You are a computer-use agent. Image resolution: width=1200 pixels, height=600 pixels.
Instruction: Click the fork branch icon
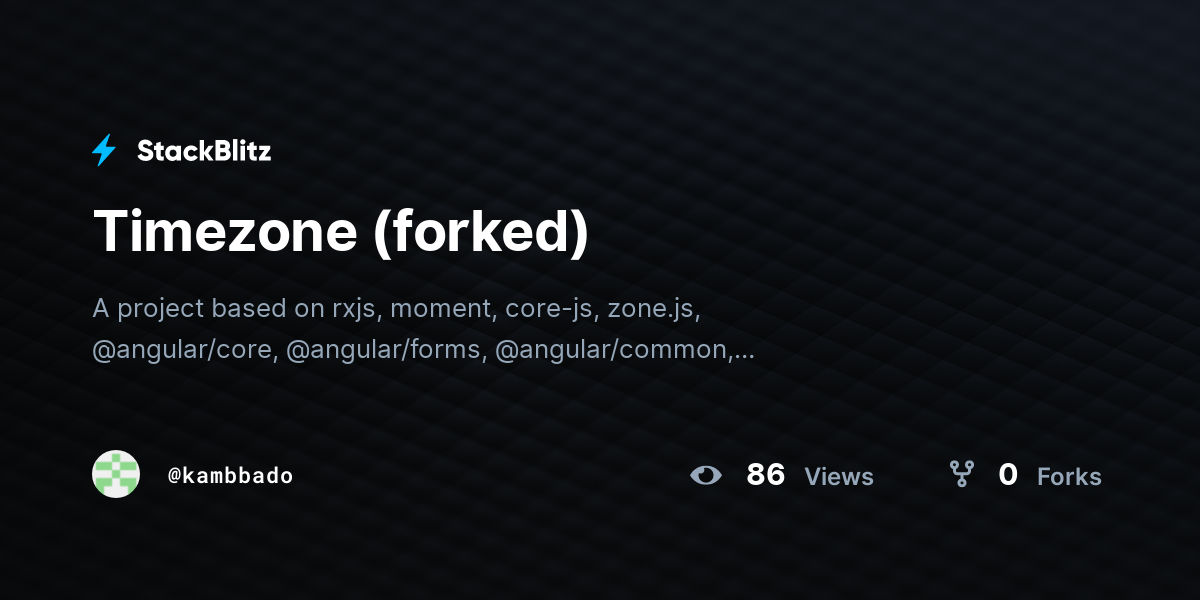click(961, 474)
